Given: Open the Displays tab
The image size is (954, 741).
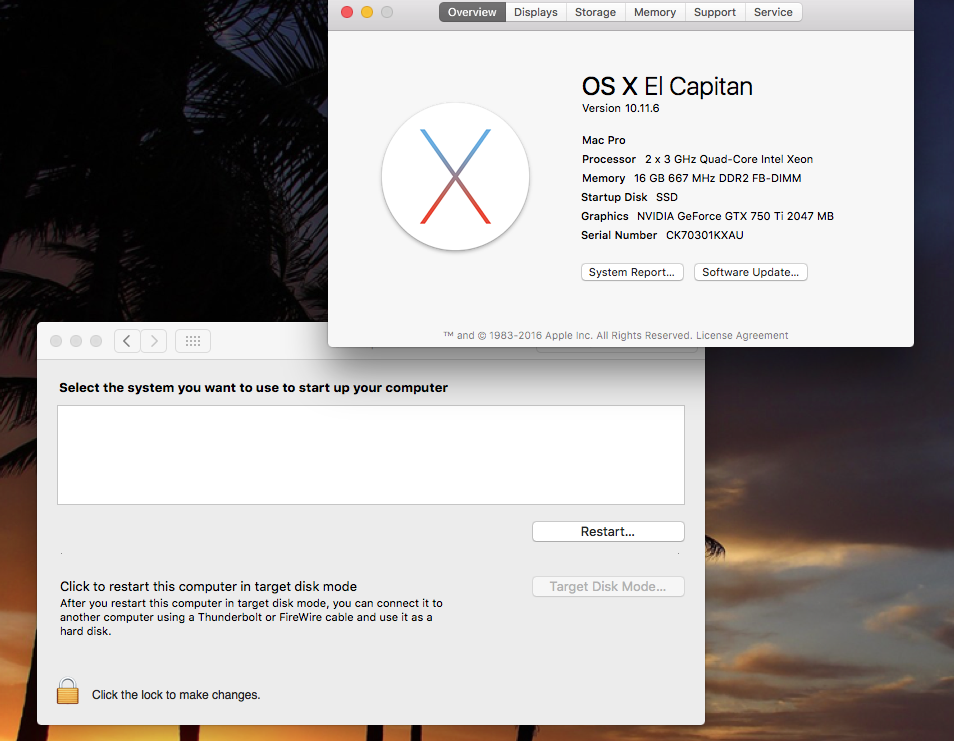Looking at the screenshot, I should coord(536,12).
